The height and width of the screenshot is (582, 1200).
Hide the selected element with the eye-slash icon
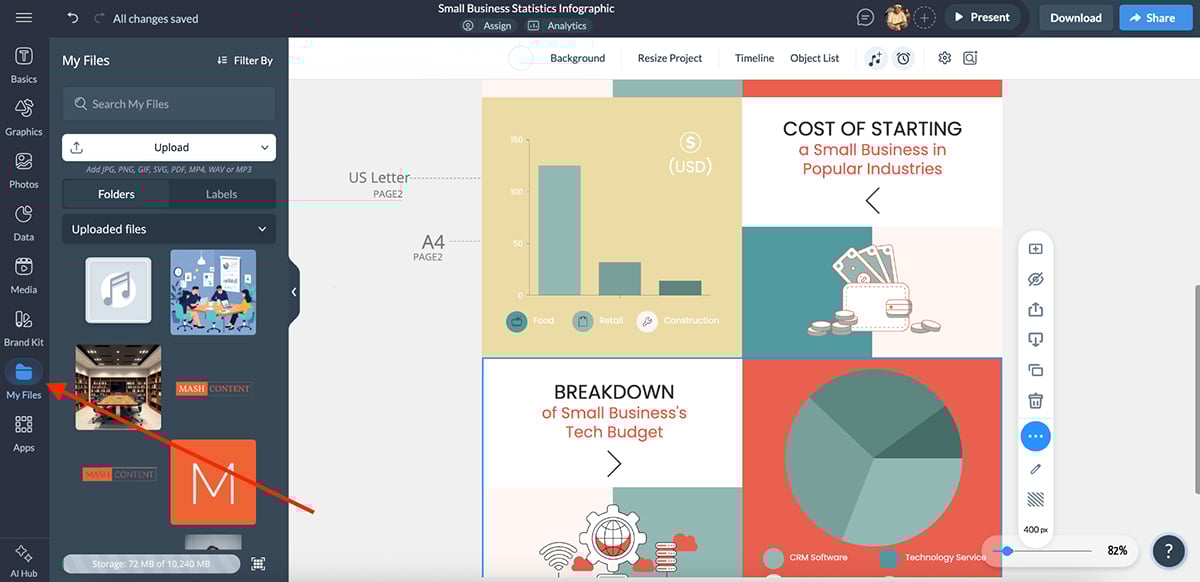tap(1035, 278)
